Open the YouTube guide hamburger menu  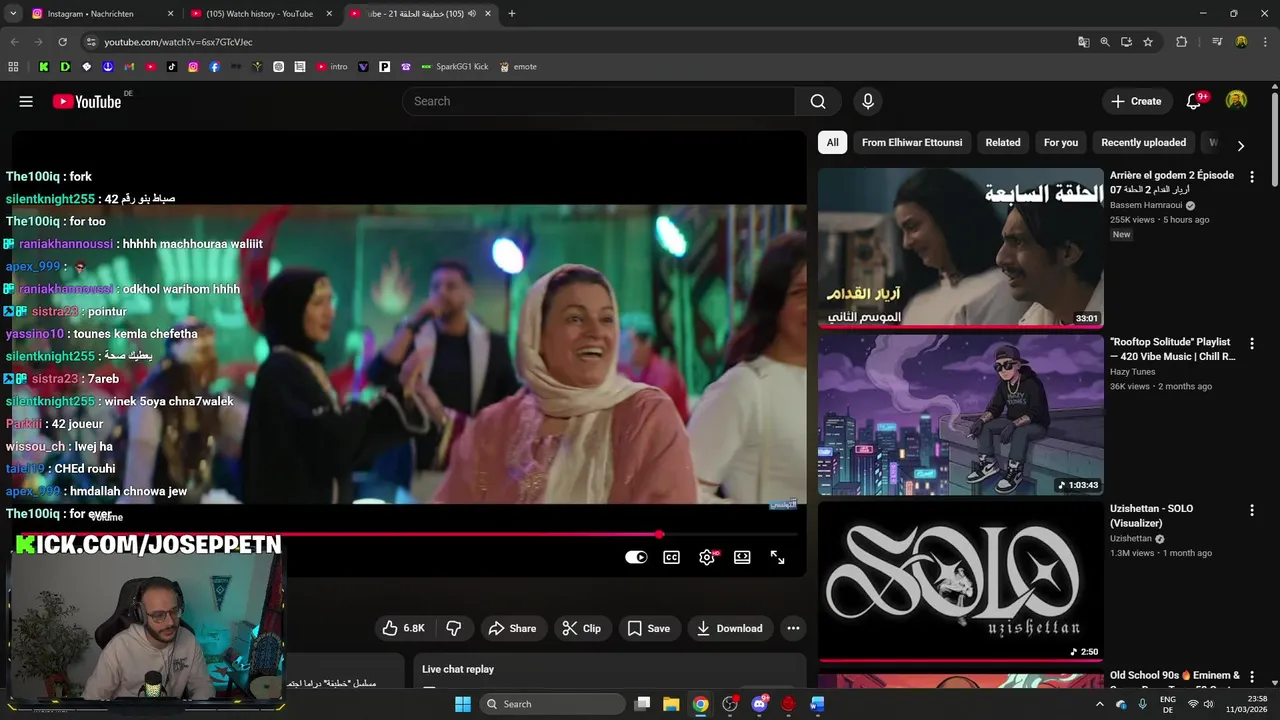pos(26,101)
